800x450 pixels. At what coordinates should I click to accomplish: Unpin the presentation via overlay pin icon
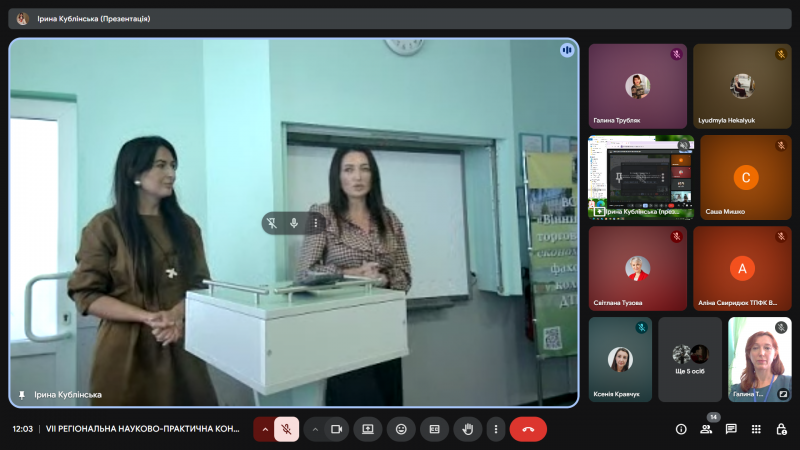[x=272, y=223]
